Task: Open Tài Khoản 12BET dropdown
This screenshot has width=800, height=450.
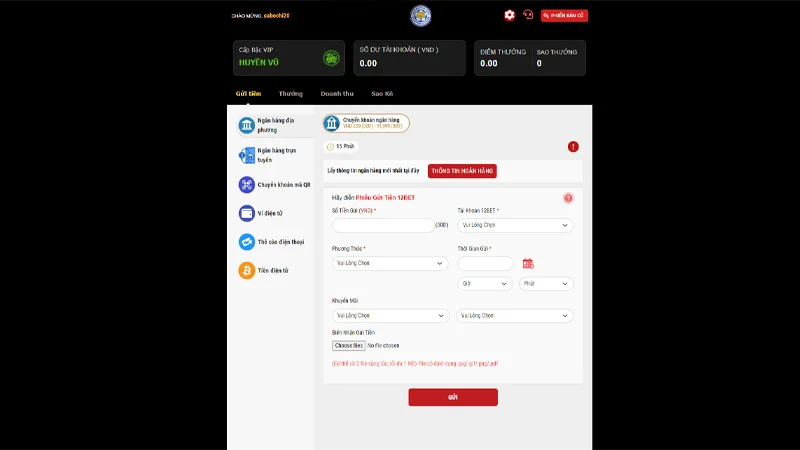Action: click(515, 225)
